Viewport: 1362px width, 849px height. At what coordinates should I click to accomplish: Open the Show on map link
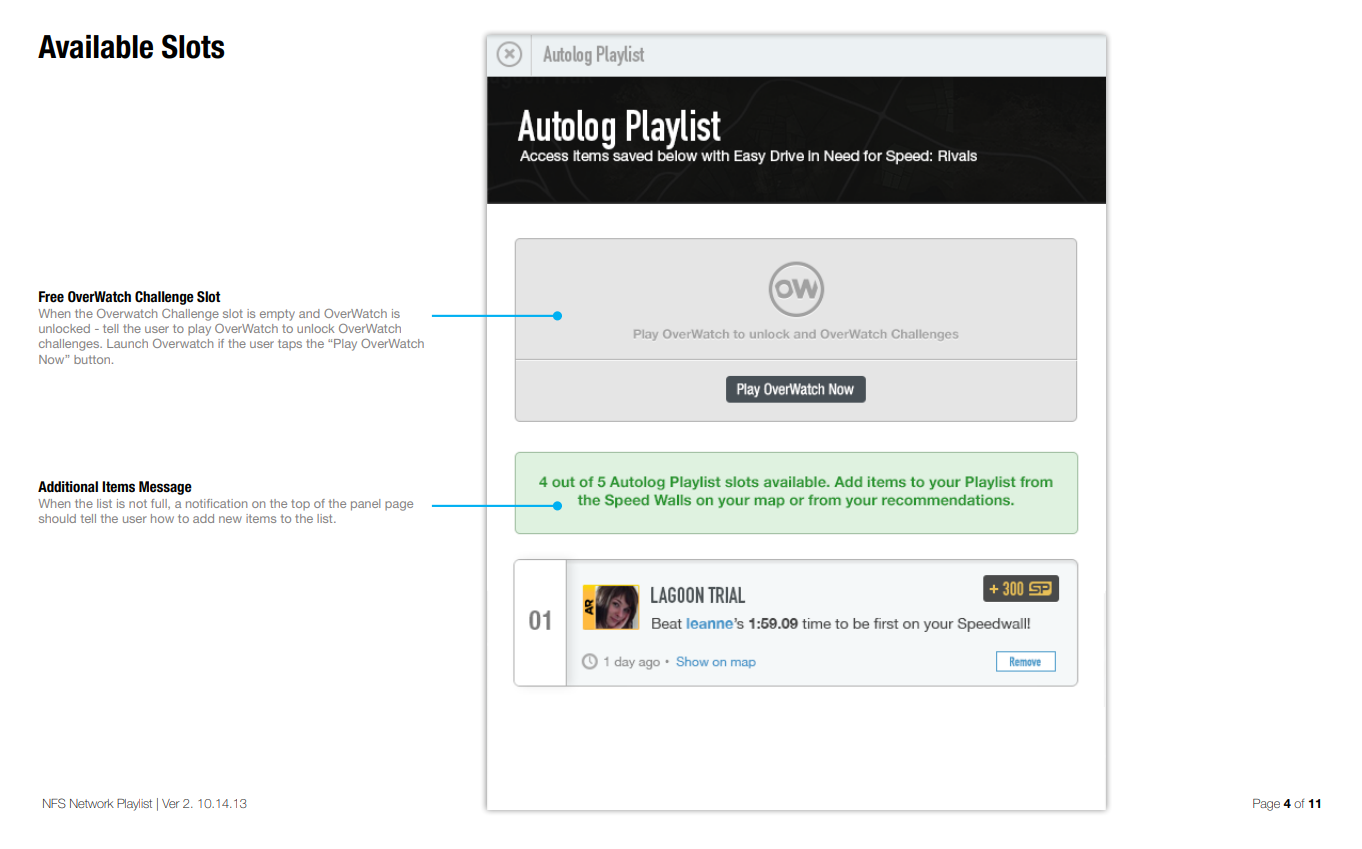(x=716, y=662)
